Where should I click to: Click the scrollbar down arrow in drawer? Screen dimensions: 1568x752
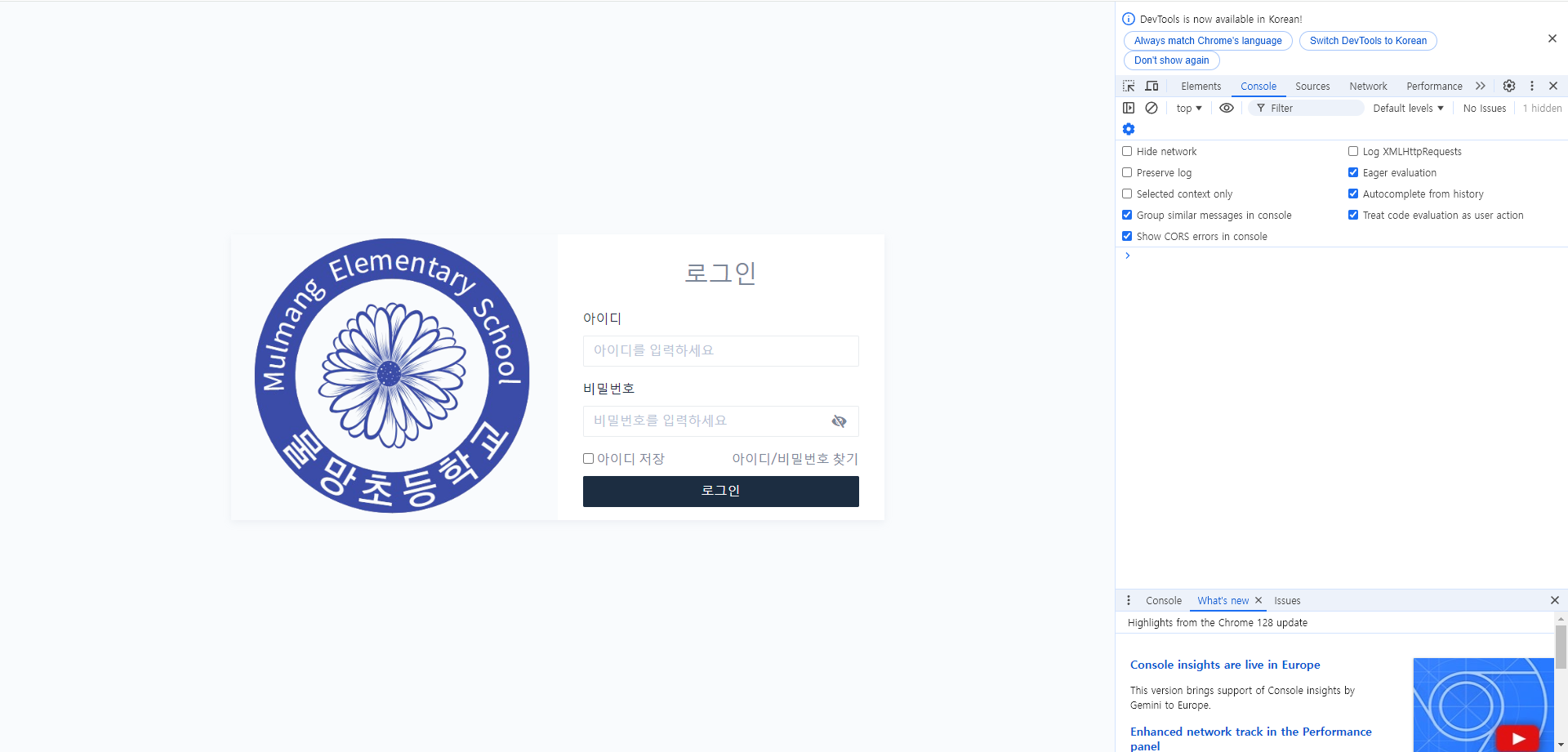click(1561, 745)
